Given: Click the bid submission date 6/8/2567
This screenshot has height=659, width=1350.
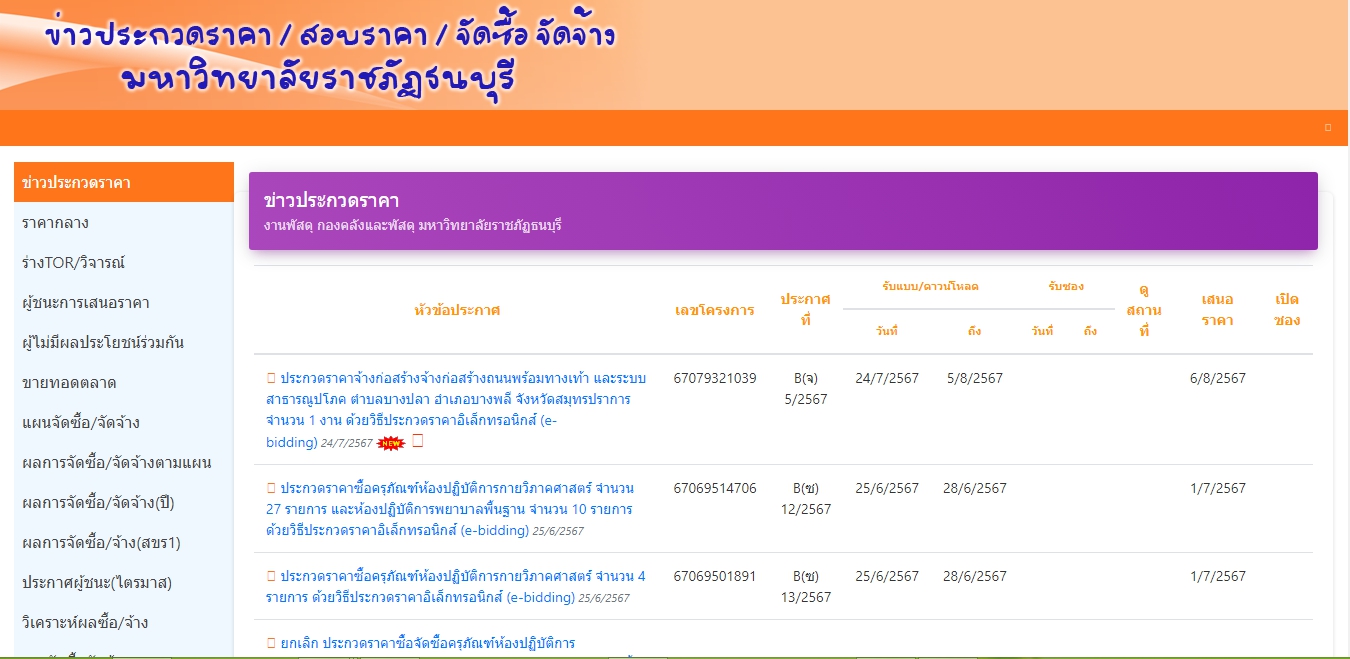Looking at the screenshot, I should tap(1218, 378).
